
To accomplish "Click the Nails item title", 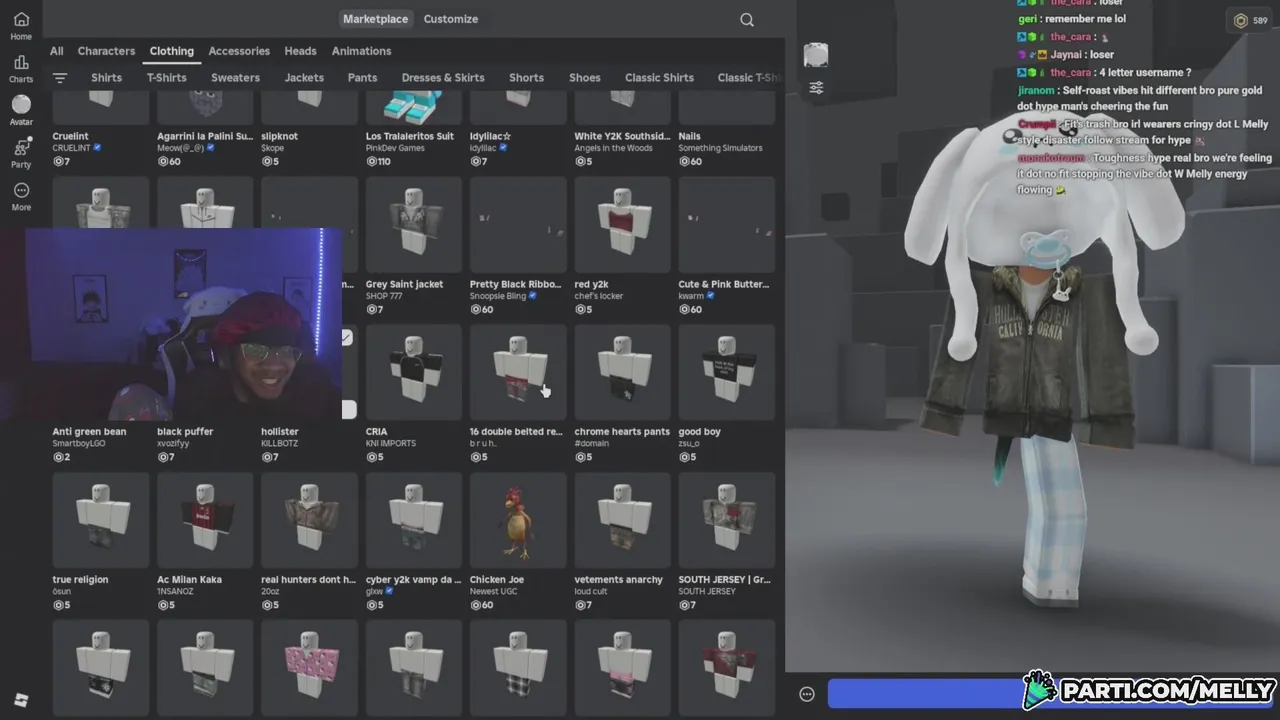I will point(690,136).
